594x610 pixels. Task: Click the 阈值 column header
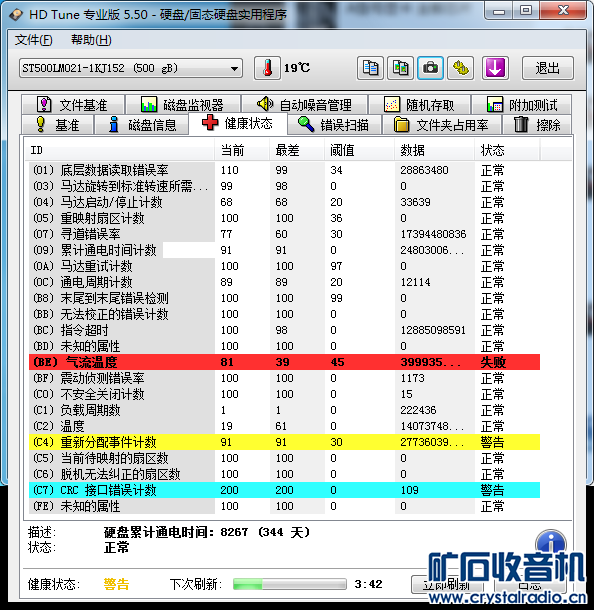tap(360, 150)
